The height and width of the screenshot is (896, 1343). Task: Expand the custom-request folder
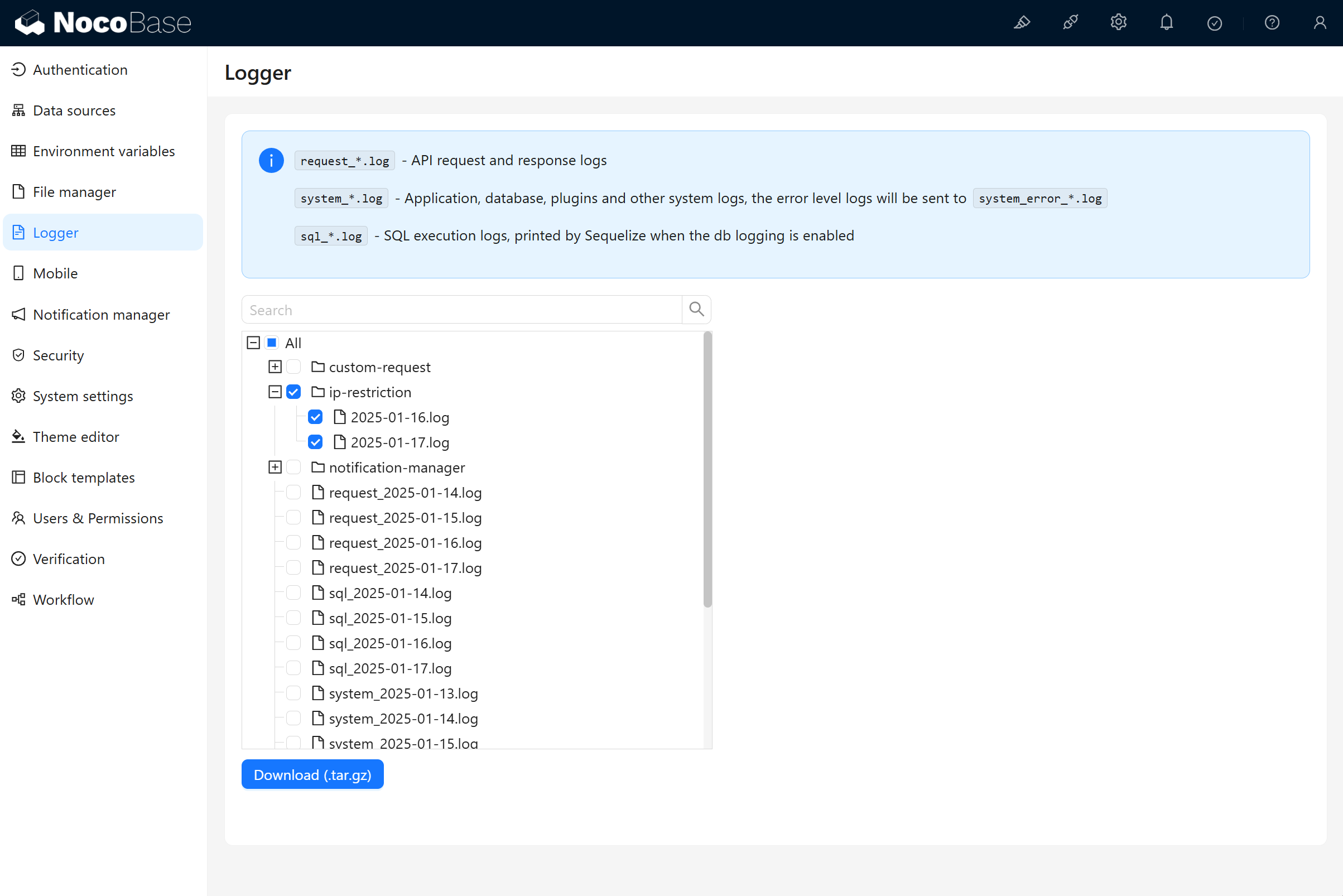click(275, 367)
